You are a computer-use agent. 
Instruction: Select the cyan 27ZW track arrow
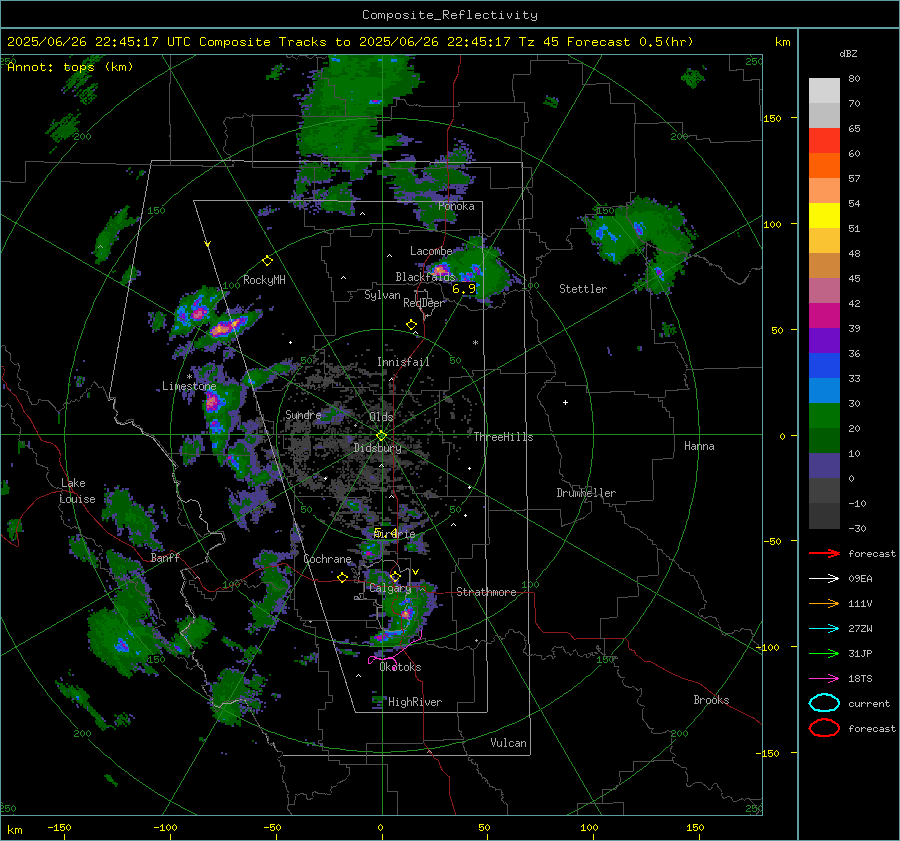(x=824, y=629)
